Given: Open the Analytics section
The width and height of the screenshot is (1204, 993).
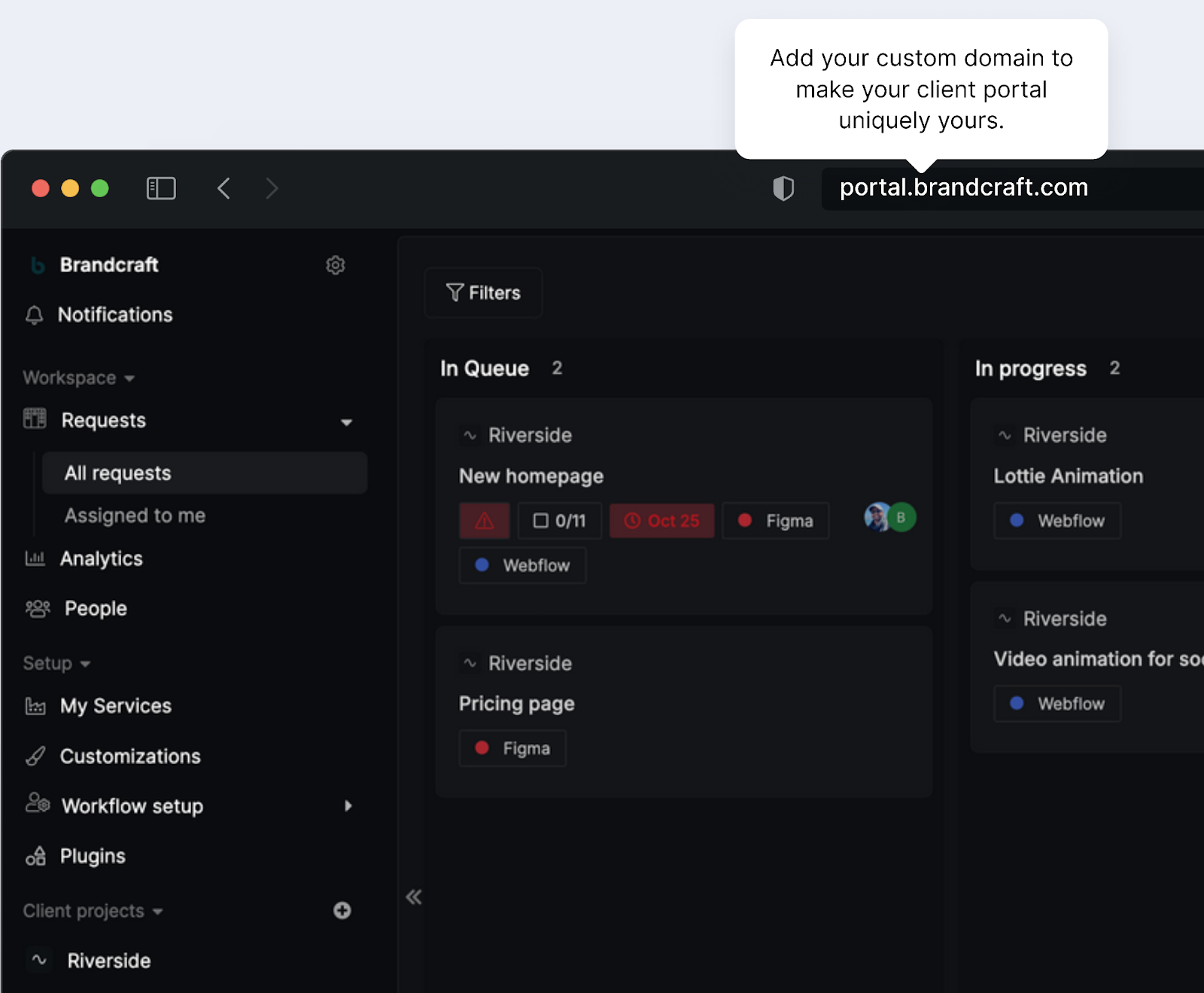Looking at the screenshot, I should pos(102,559).
